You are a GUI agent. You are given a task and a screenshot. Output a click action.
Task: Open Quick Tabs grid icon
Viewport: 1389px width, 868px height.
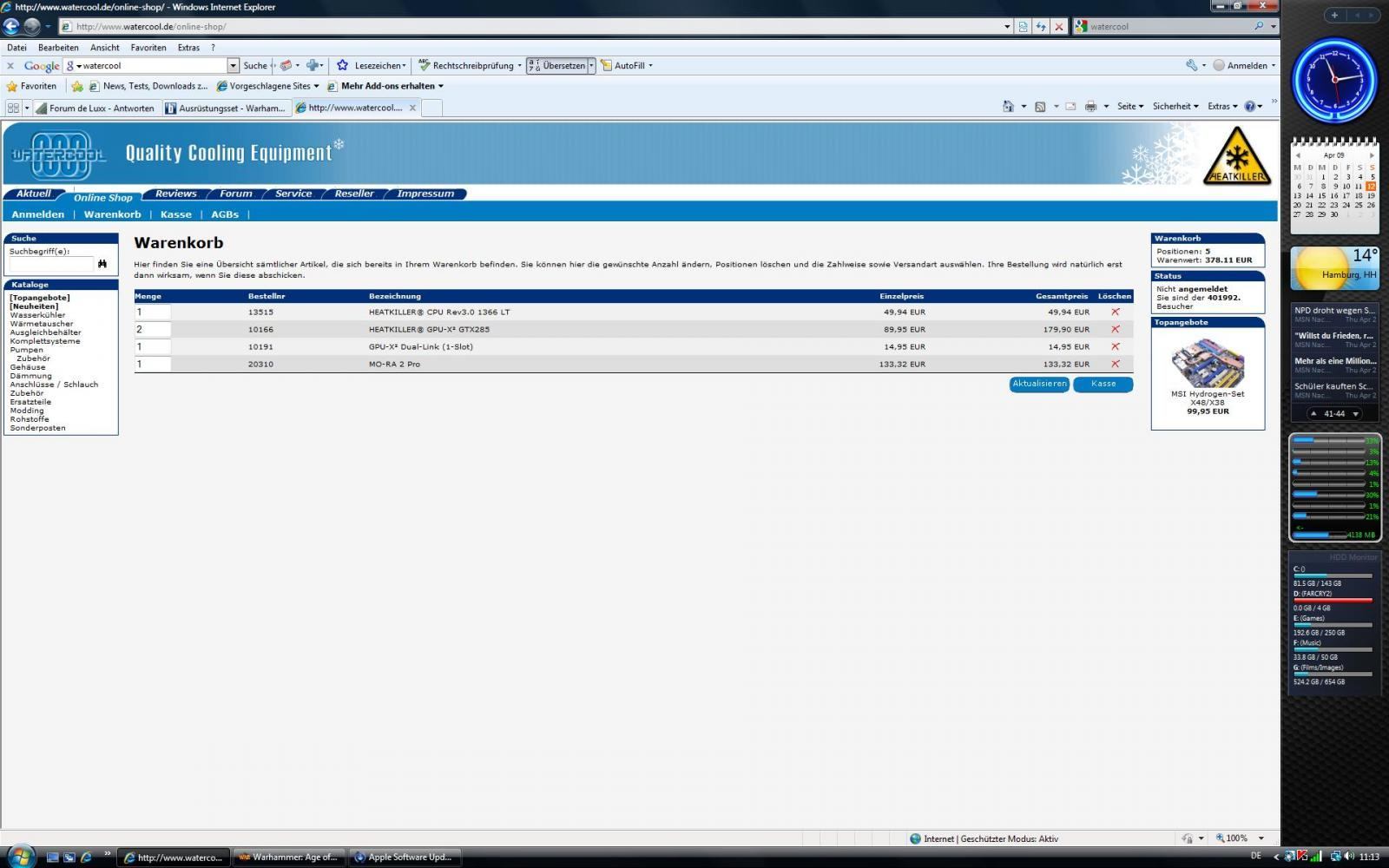(x=13, y=108)
